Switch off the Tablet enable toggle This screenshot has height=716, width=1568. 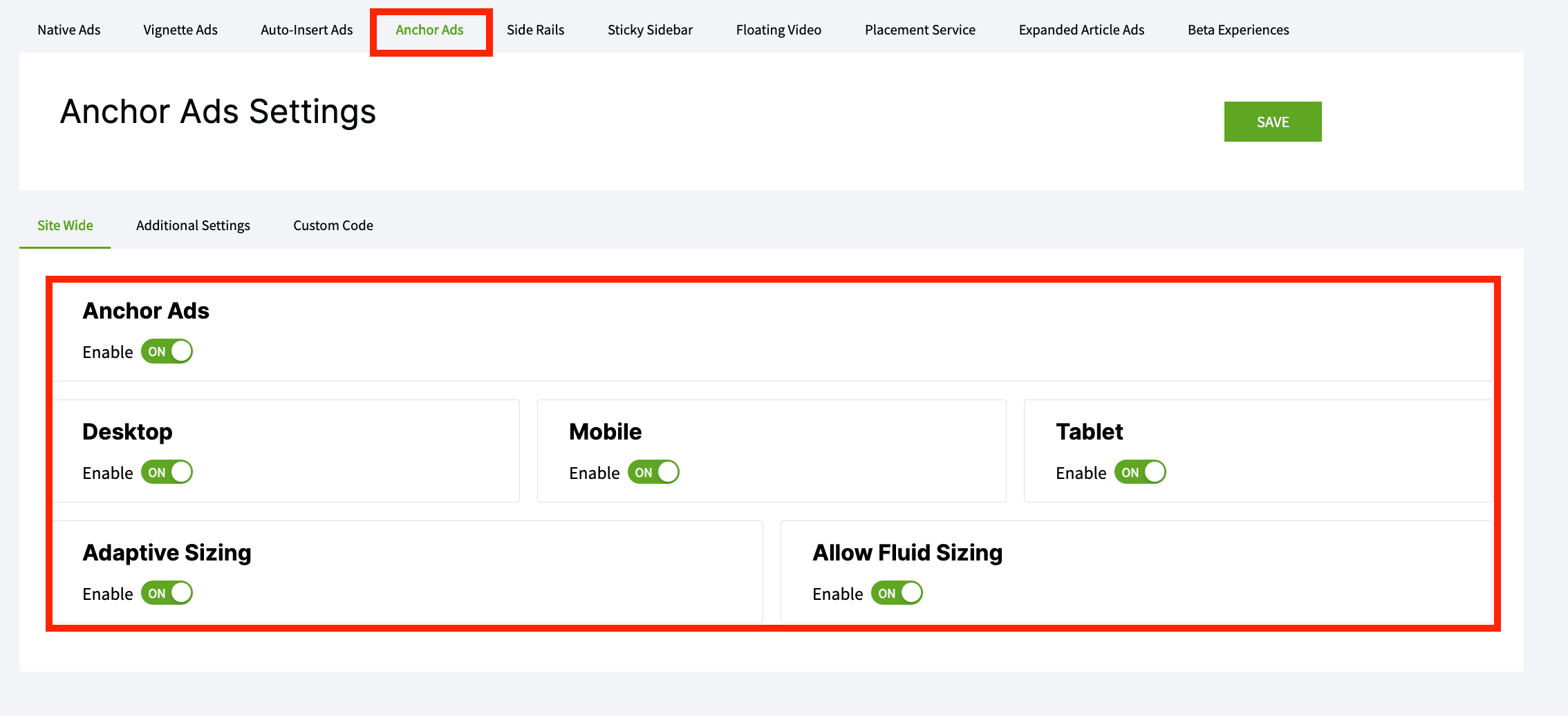coord(1140,472)
